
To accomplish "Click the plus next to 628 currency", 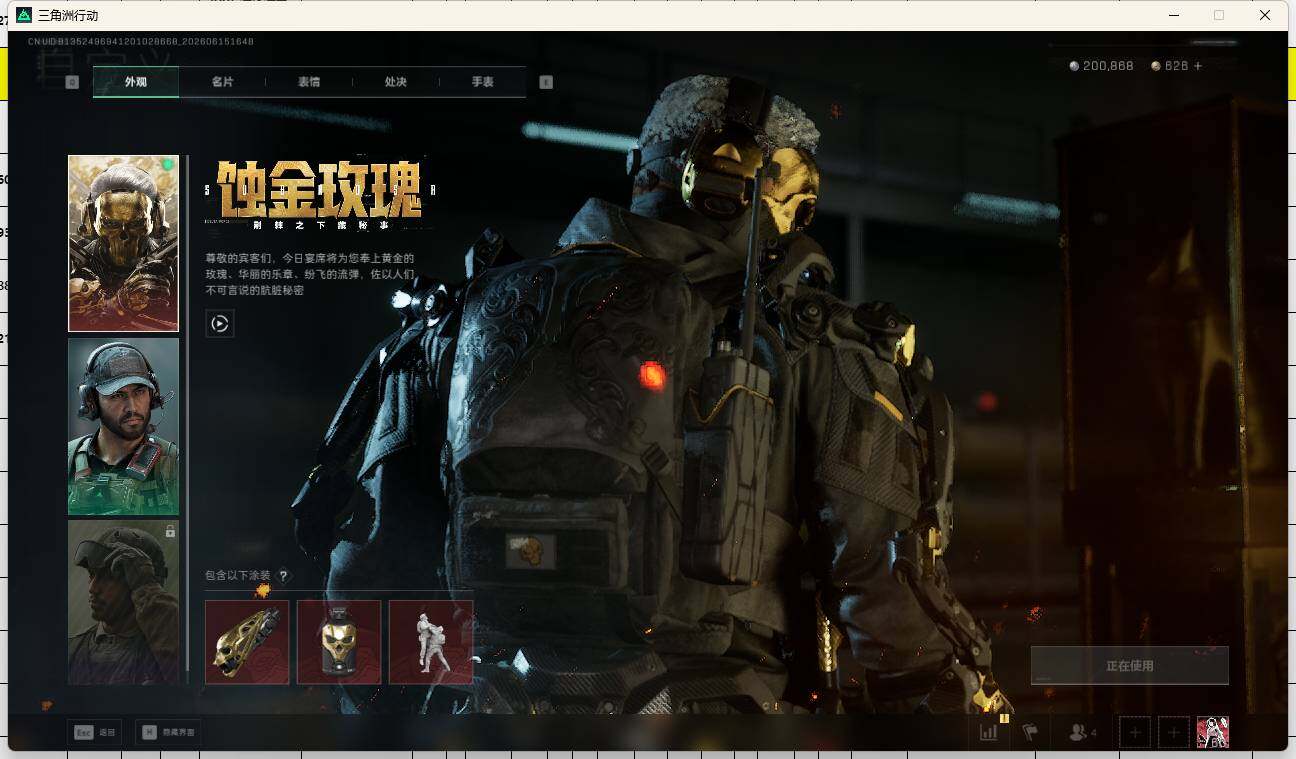I will click(1198, 66).
